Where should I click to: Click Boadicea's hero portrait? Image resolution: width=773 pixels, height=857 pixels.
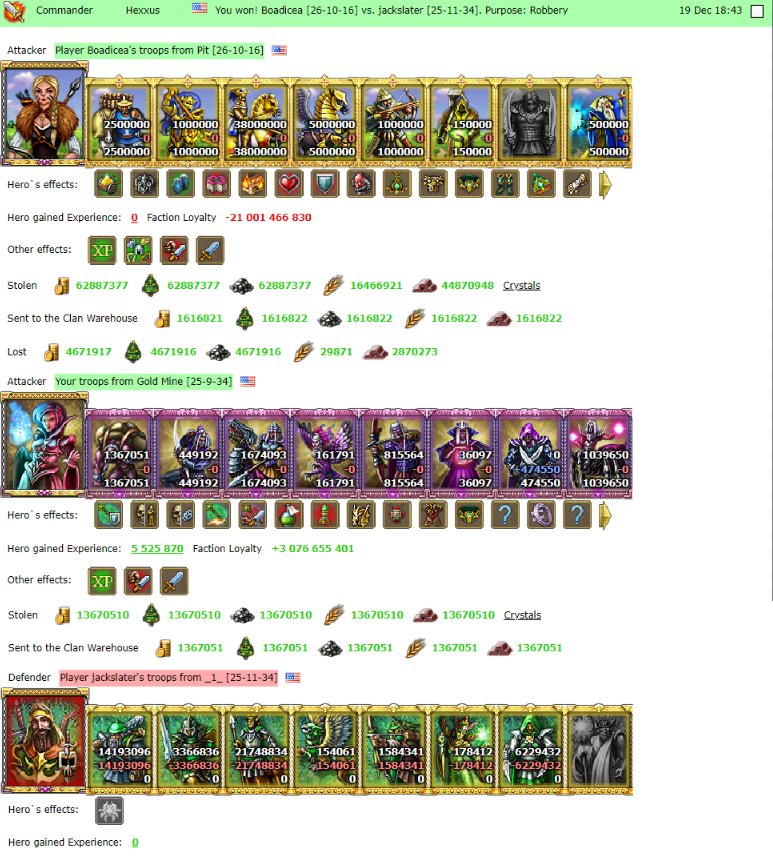click(x=44, y=114)
